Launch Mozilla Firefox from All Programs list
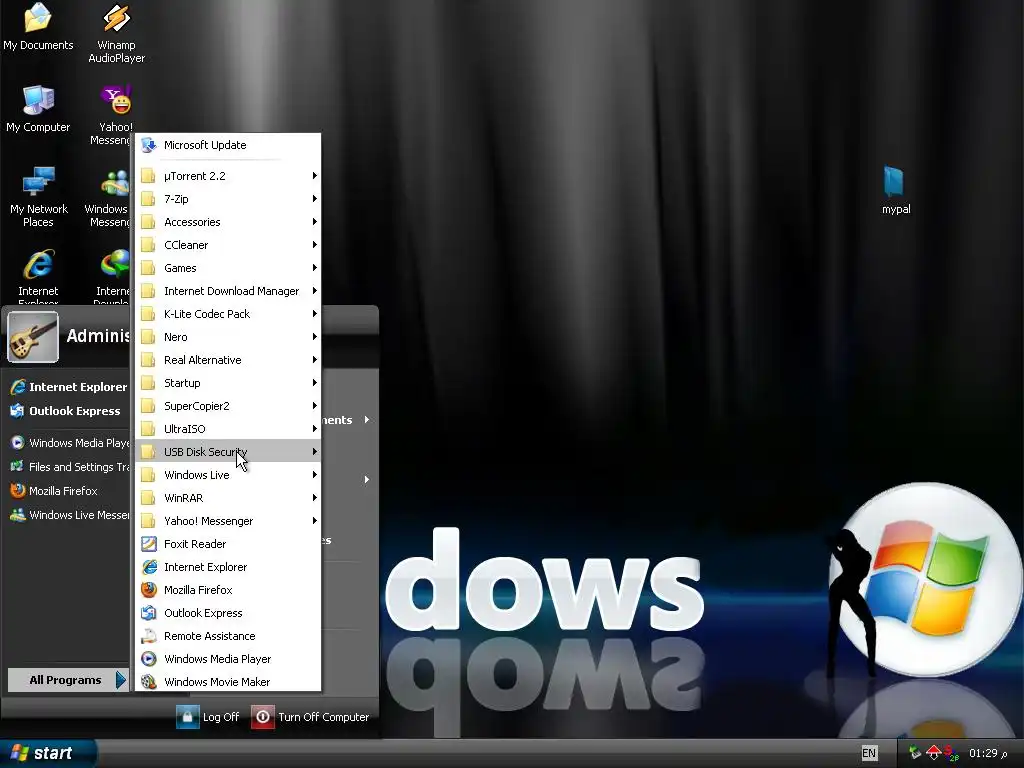The image size is (1024, 768). pyautogui.click(x=228, y=590)
